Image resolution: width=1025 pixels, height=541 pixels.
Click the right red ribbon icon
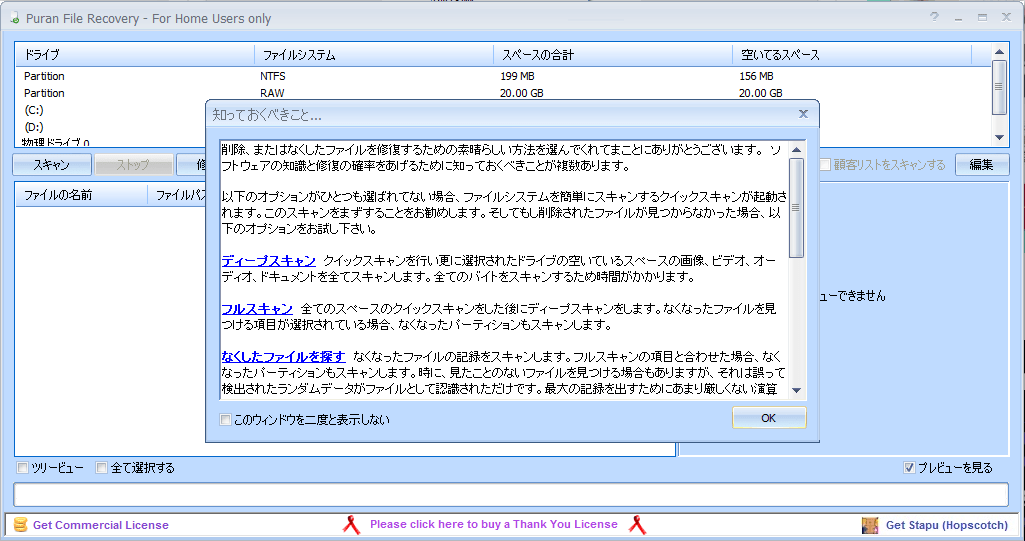coord(637,525)
